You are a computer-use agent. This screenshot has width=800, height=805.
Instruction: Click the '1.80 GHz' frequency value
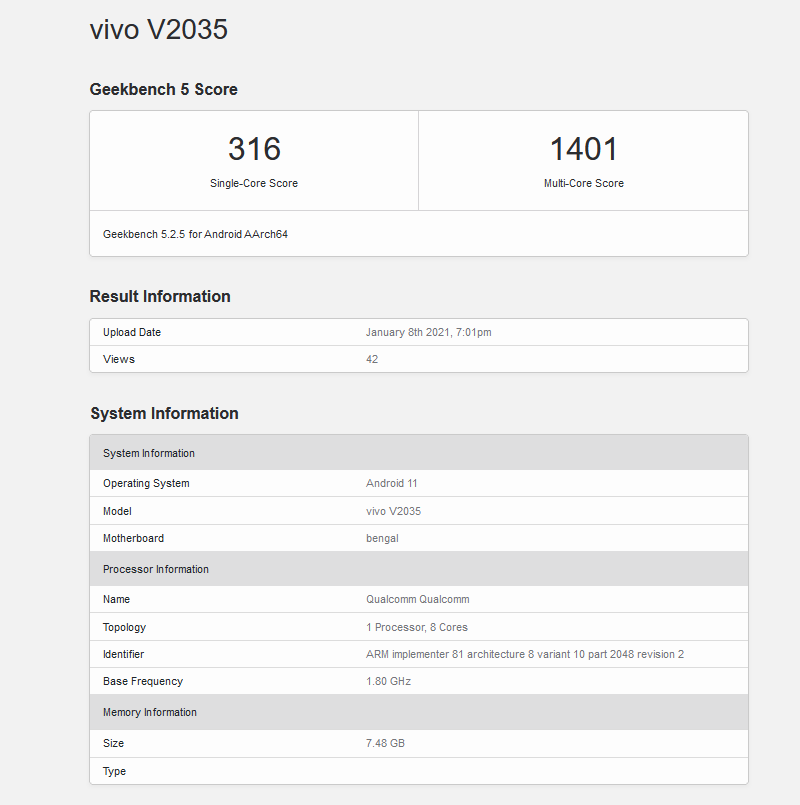point(388,681)
